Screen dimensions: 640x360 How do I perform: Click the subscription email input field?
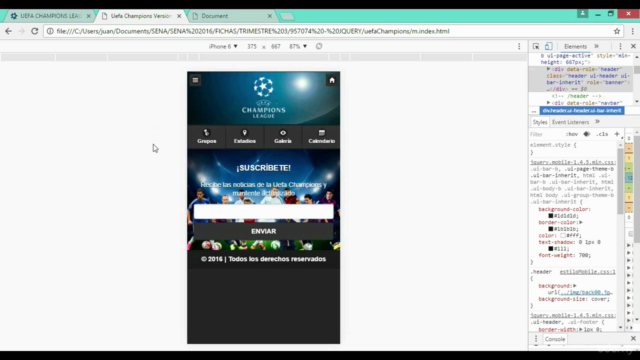[263, 212]
